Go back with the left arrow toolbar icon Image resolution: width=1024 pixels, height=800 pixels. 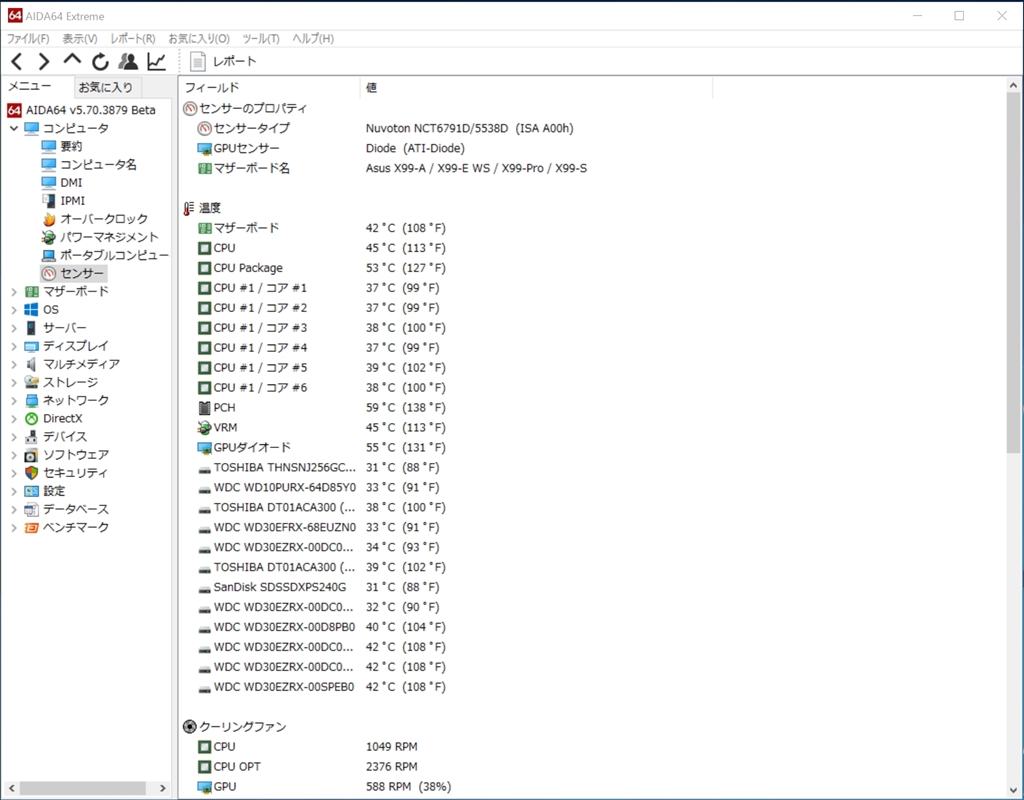click(x=18, y=62)
